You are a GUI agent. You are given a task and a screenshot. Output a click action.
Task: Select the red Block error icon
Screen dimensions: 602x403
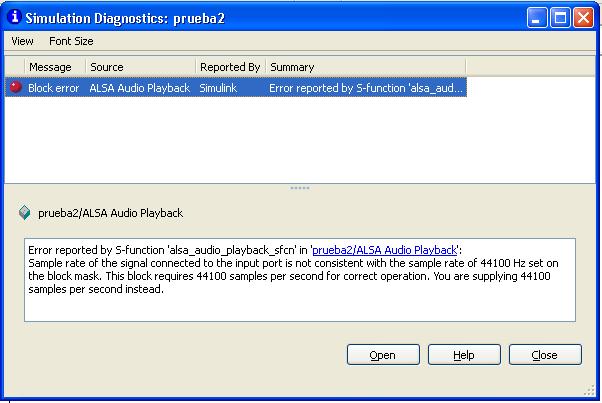tap(16, 87)
